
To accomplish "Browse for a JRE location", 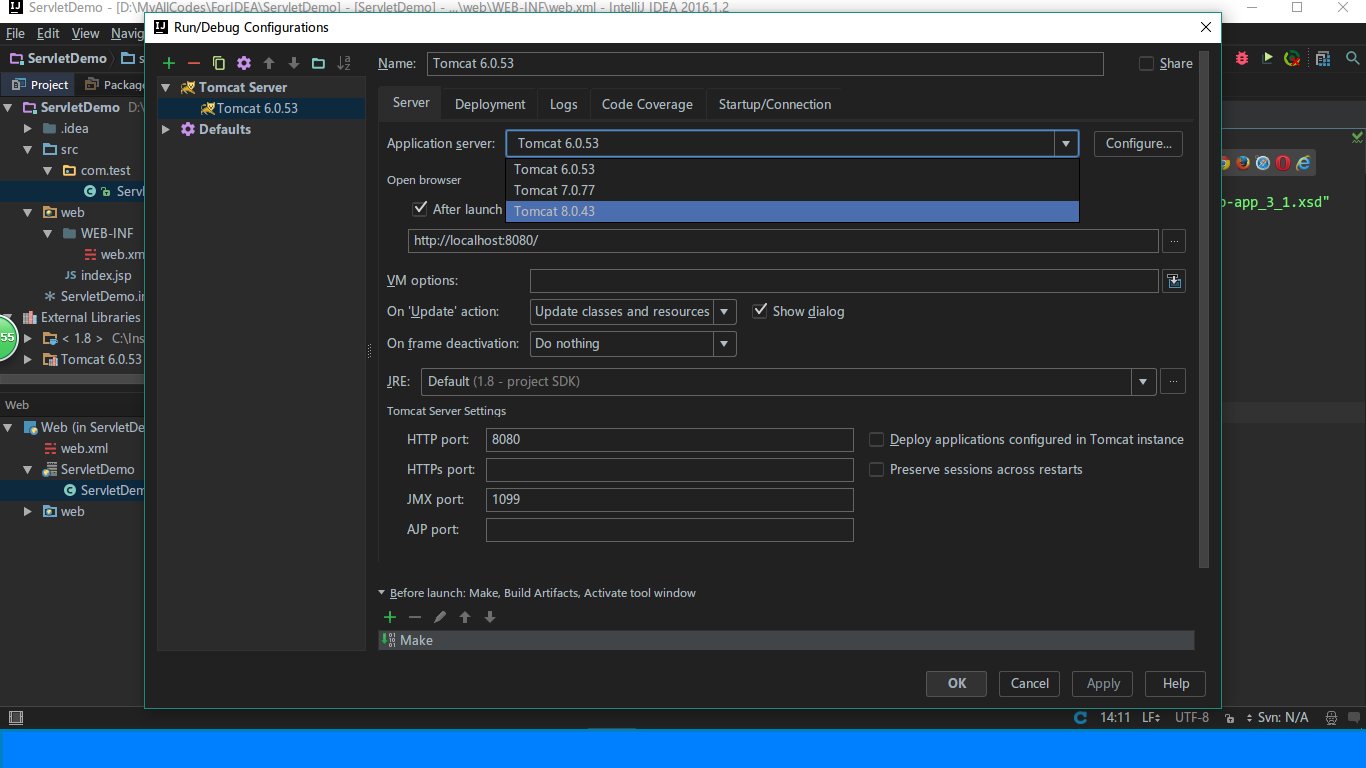I will [1174, 381].
